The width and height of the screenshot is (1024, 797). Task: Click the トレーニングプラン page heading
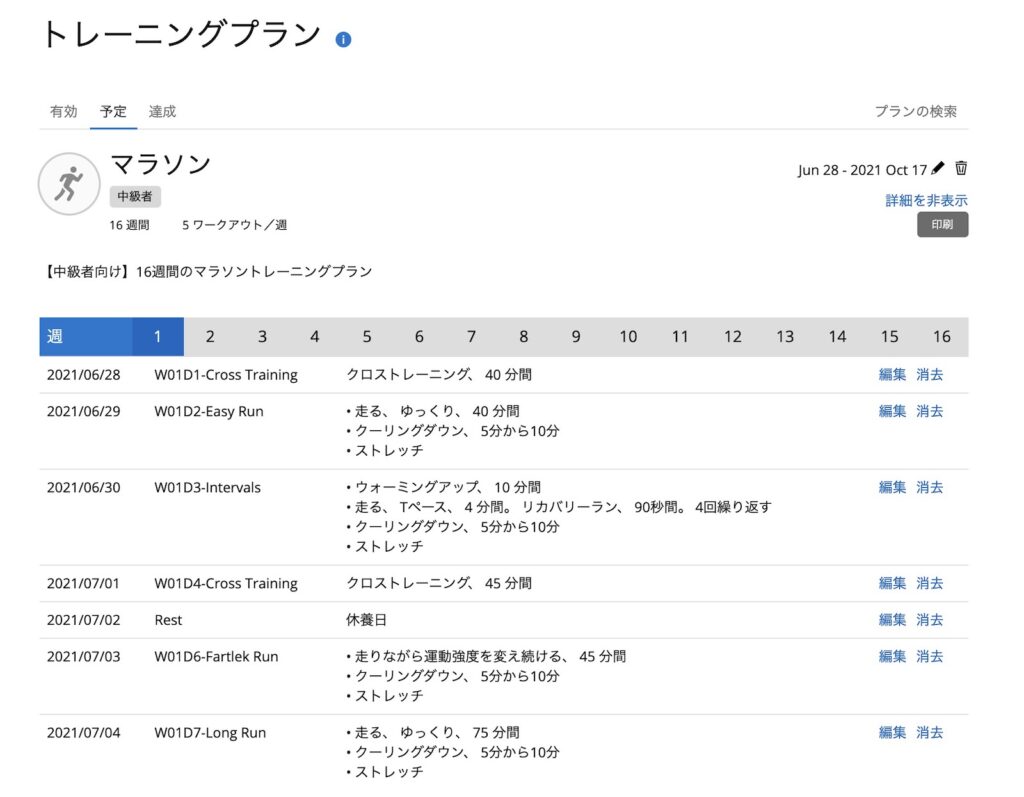pos(181,35)
